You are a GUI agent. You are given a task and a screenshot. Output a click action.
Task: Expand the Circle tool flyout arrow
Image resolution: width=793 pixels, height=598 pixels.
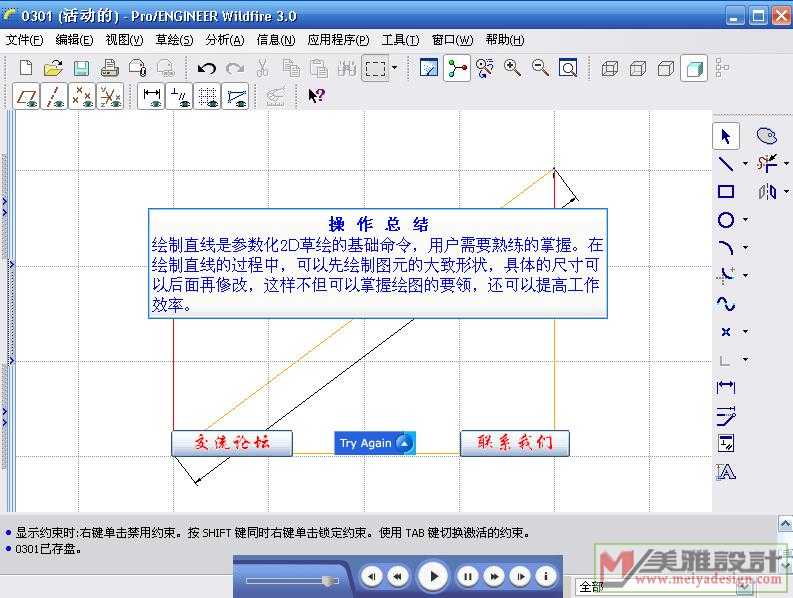(745, 220)
